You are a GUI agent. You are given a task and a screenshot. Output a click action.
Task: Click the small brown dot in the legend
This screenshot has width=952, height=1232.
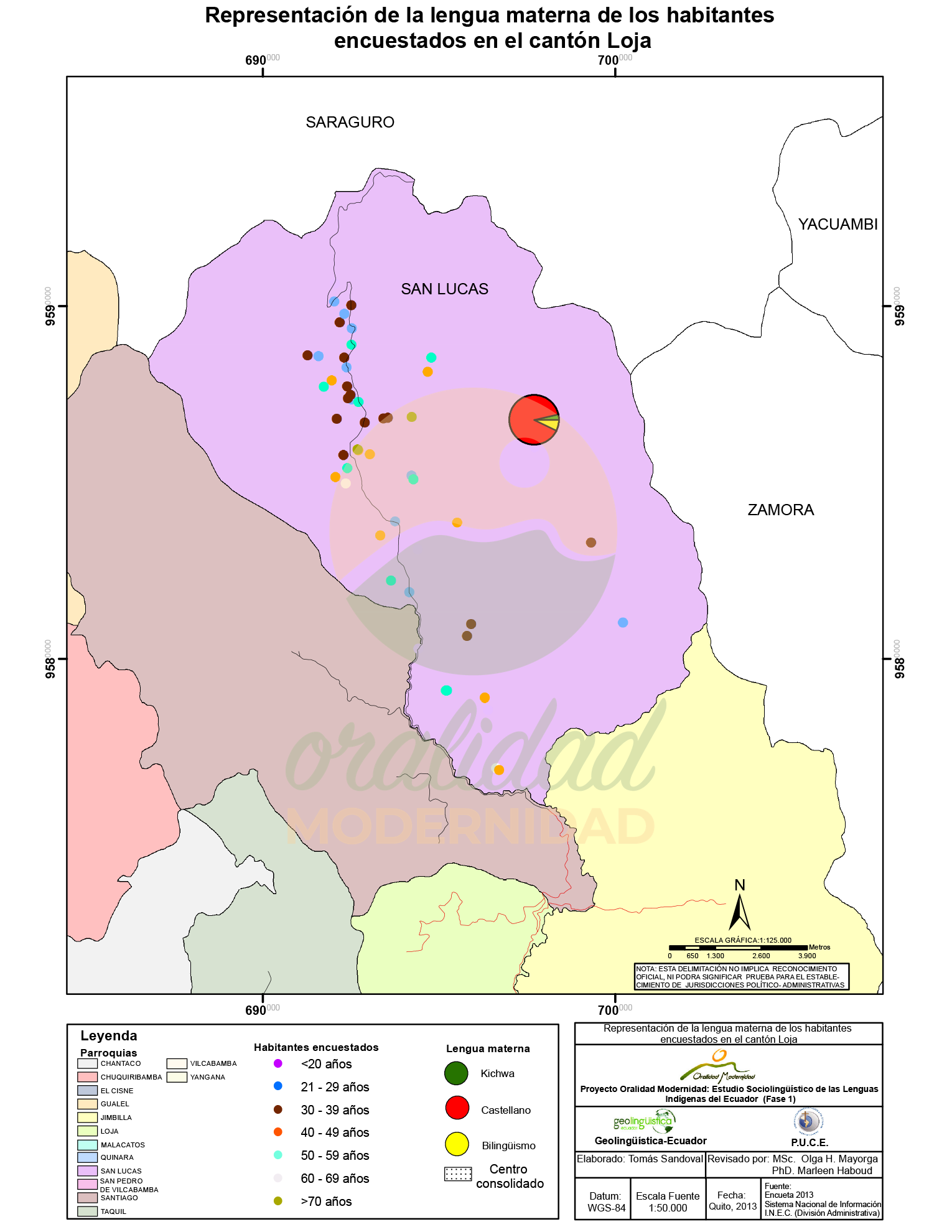tap(278, 1109)
